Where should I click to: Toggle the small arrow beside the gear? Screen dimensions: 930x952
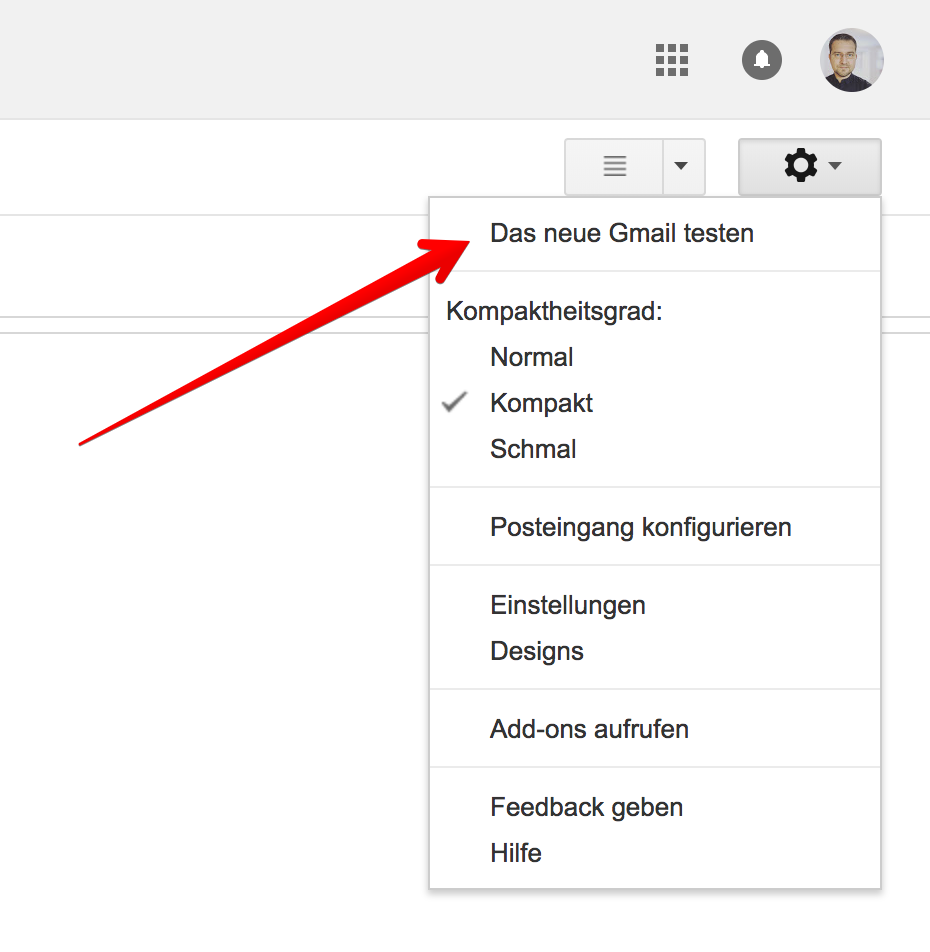pos(836,166)
